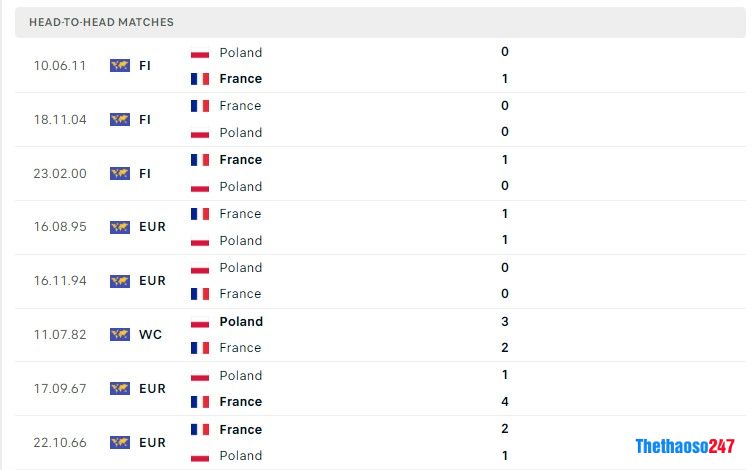The width and height of the screenshot is (752, 470).
Task: Select France team name in 10.06.11 match
Action: click(x=241, y=79)
